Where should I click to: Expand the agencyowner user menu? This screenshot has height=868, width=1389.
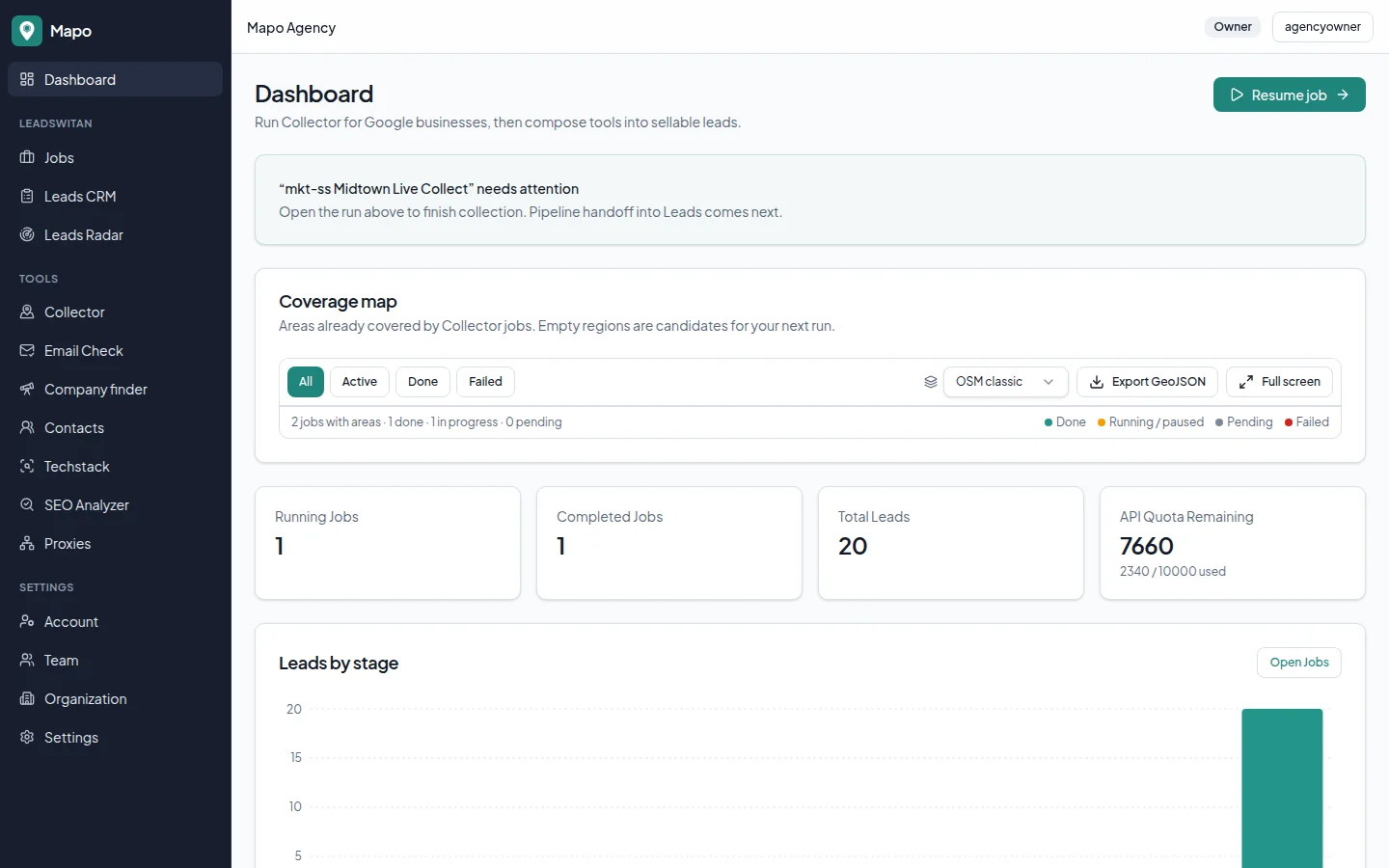[1322, 27]
